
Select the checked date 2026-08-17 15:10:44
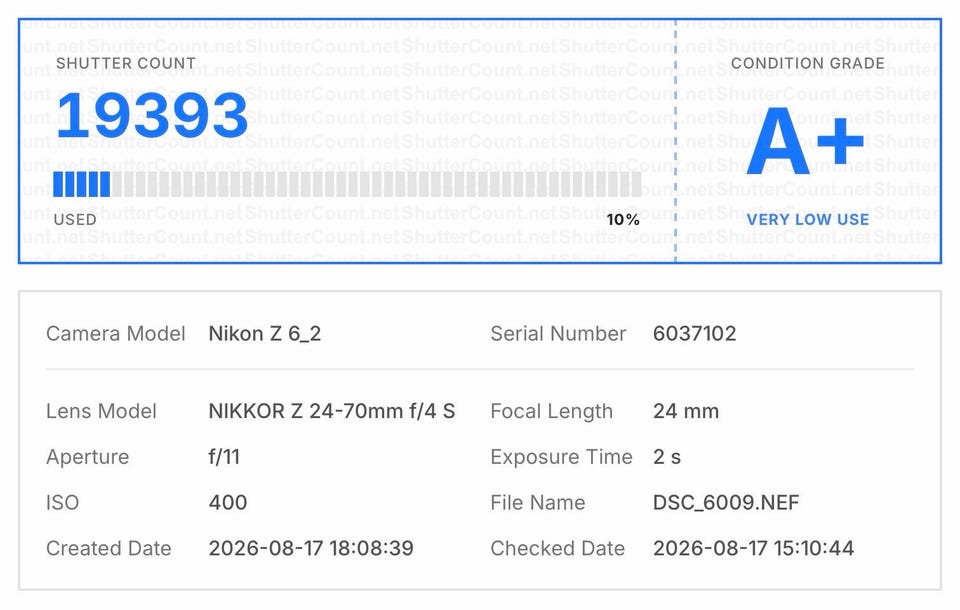click(754, 548)
